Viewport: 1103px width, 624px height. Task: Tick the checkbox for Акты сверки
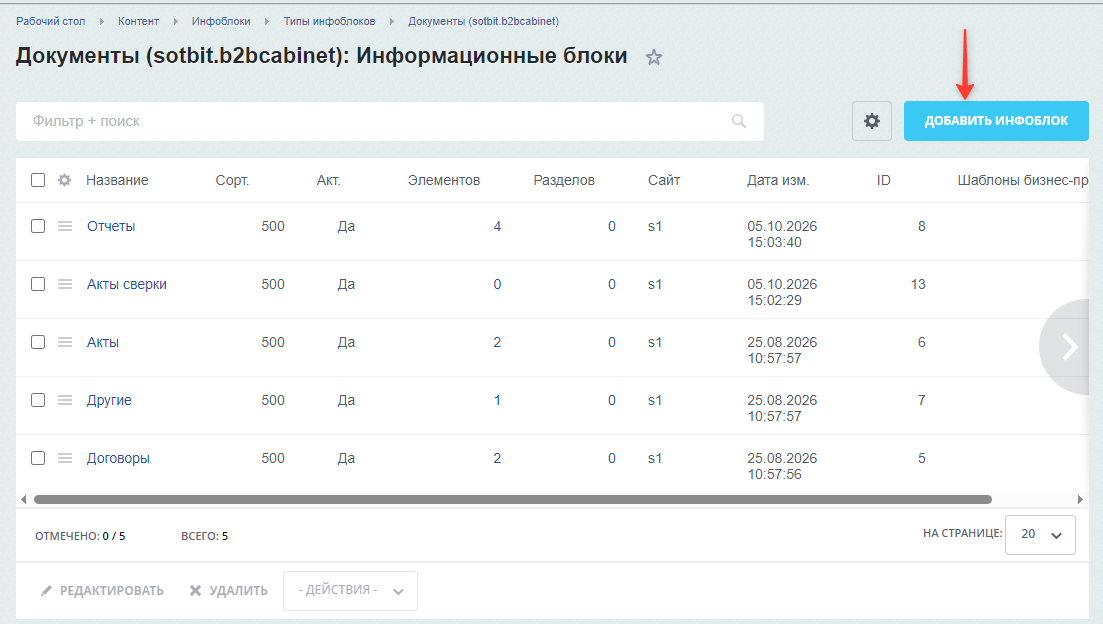tap(38, 284)
